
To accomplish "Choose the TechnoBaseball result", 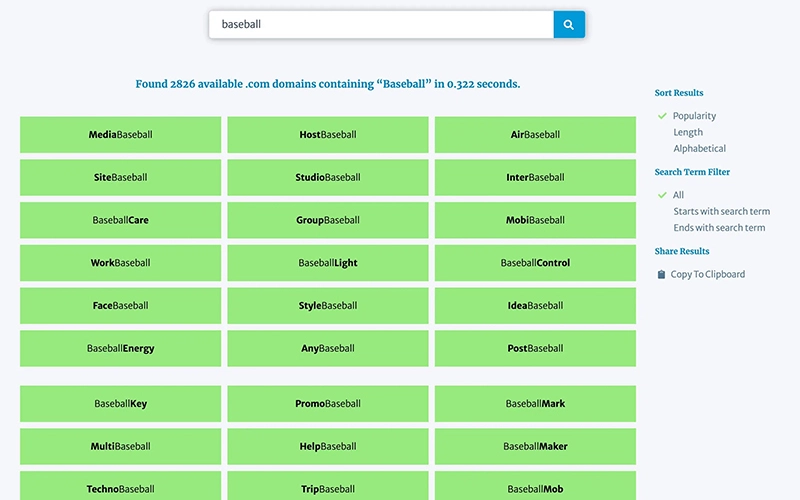I will 120,486.
